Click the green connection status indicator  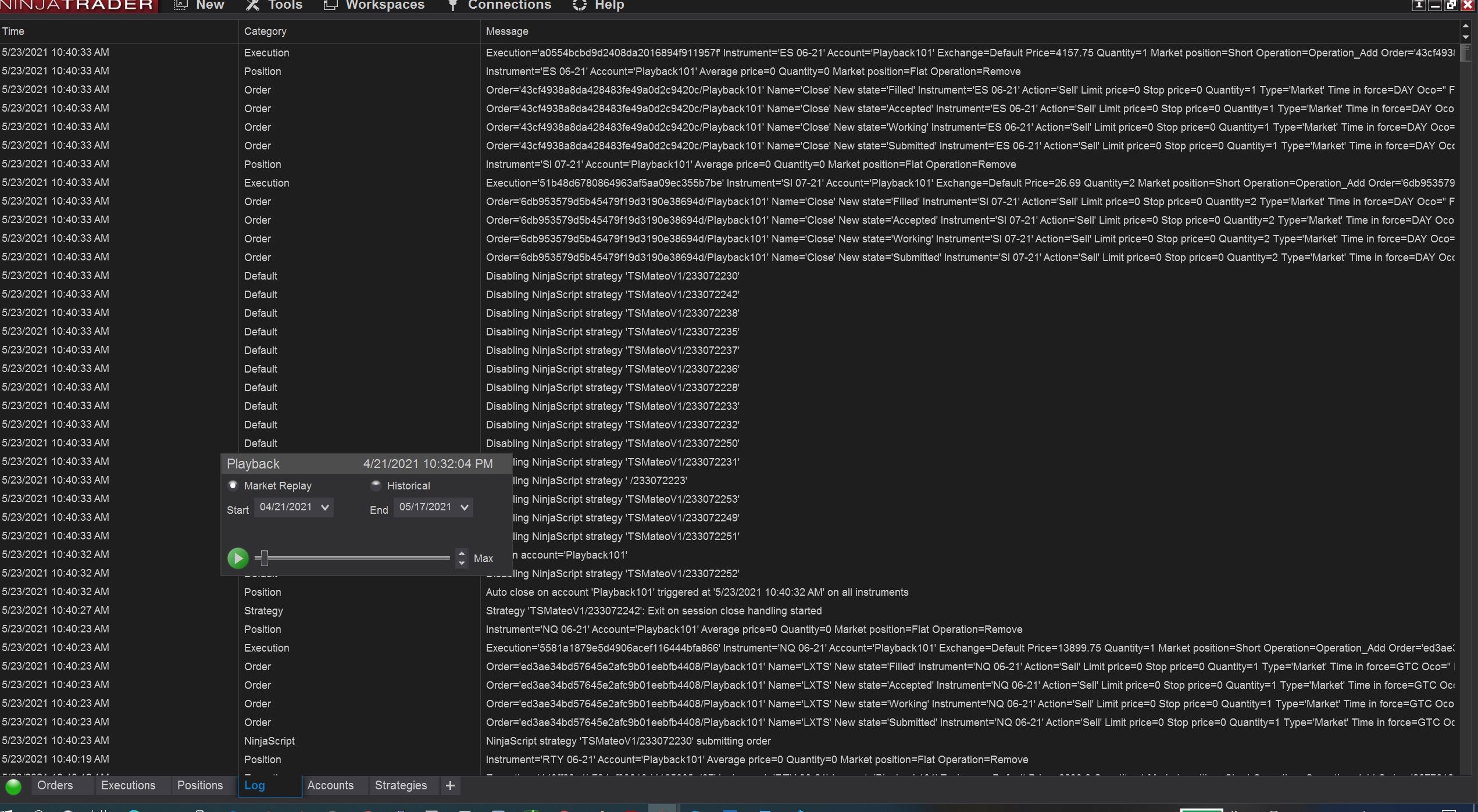[13, 786]
